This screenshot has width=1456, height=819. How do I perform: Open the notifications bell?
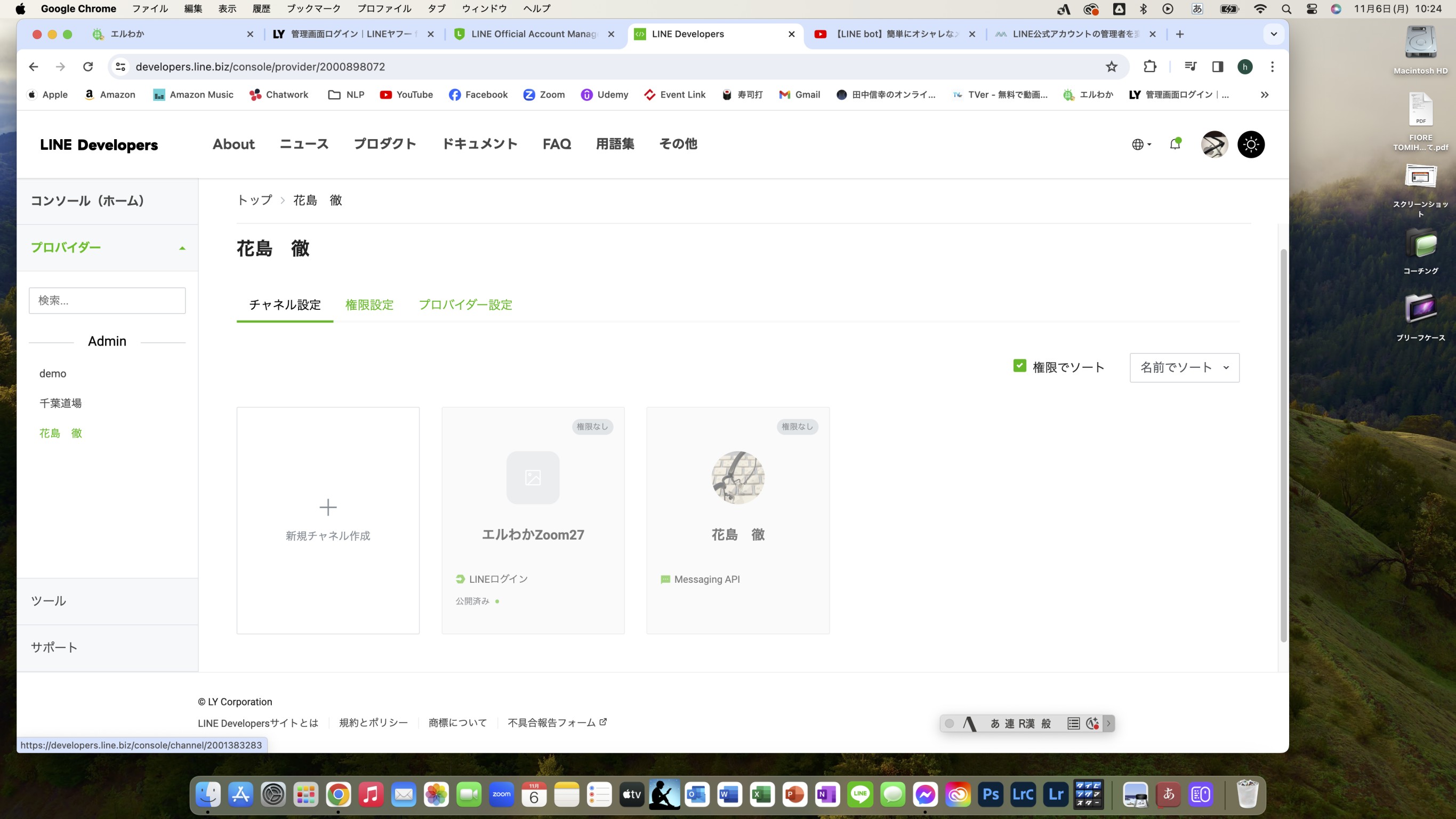(1175, 144)
